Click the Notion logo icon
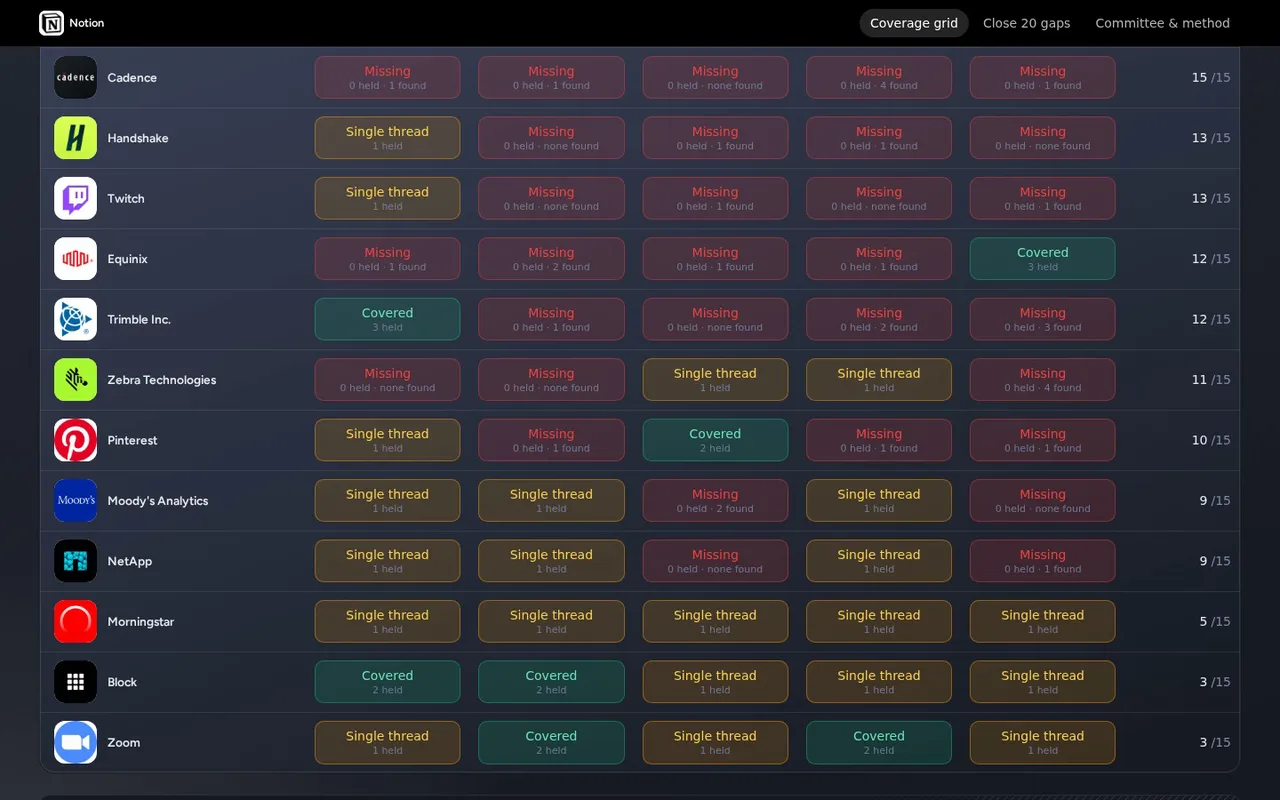The image size is (1280, 800). pyautogui.click(x=51, y=23)
